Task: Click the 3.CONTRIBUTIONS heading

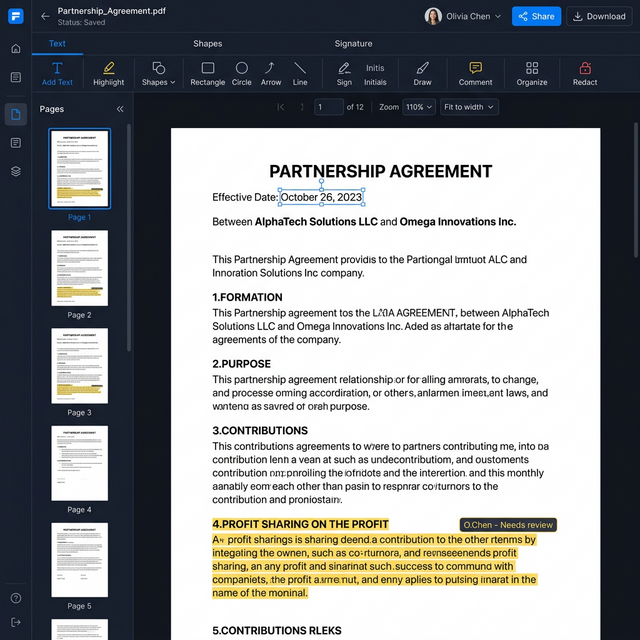Action: 260,431
